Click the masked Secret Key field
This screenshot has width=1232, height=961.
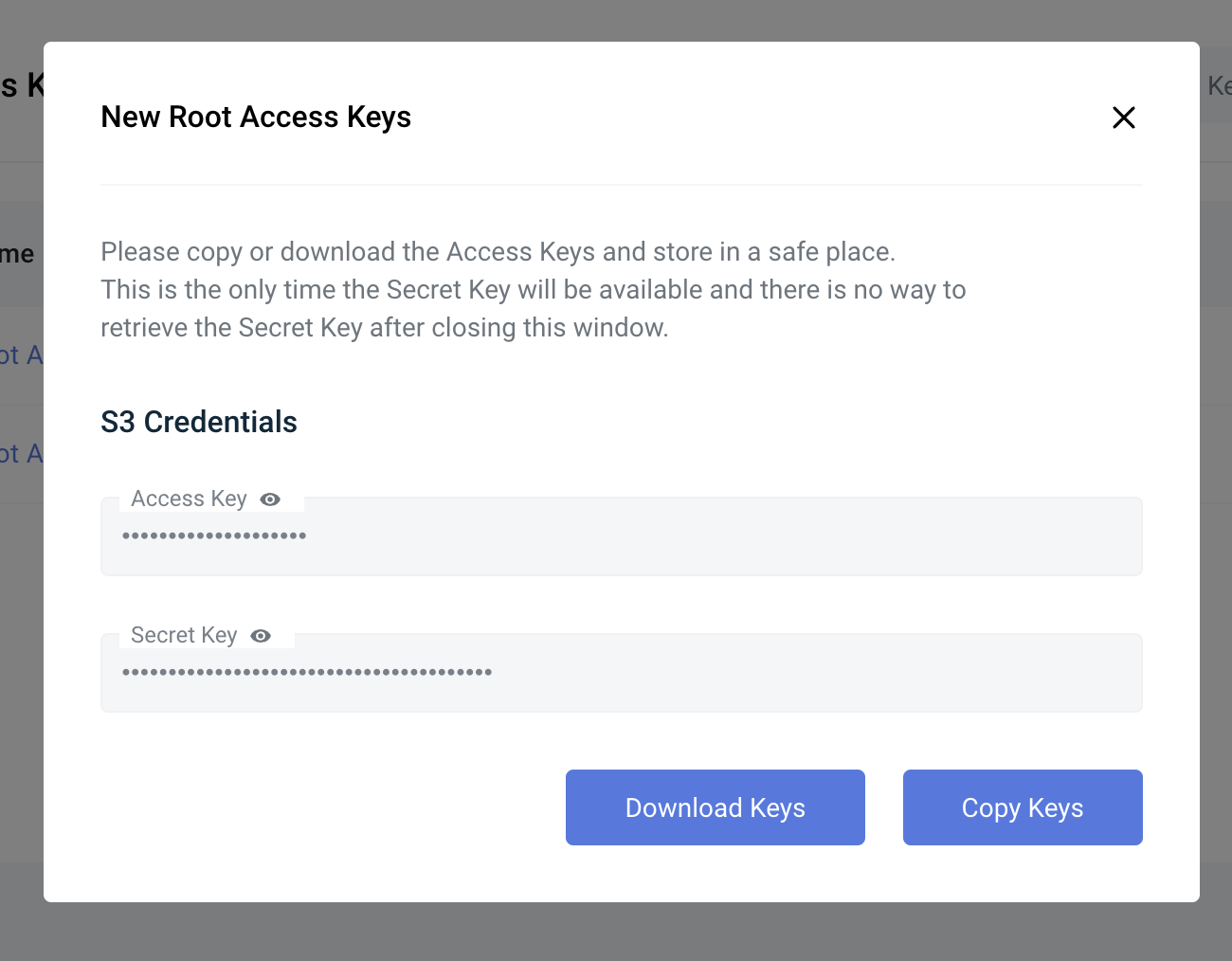(622, 673)
